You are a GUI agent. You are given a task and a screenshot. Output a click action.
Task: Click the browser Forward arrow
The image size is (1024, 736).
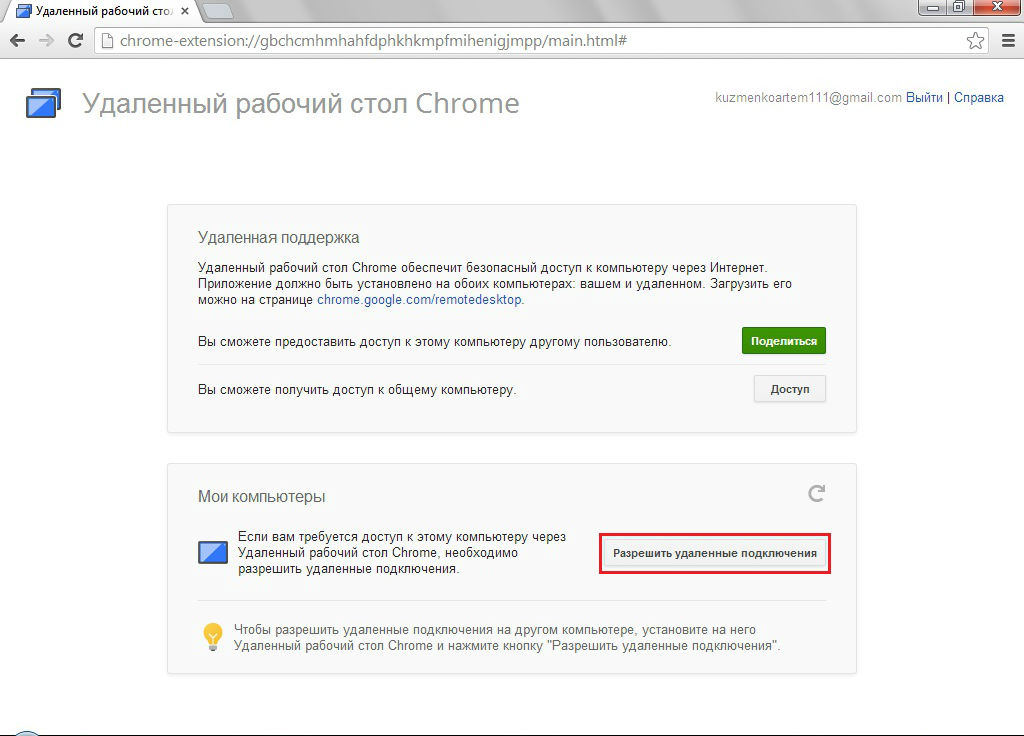(46, 40)
